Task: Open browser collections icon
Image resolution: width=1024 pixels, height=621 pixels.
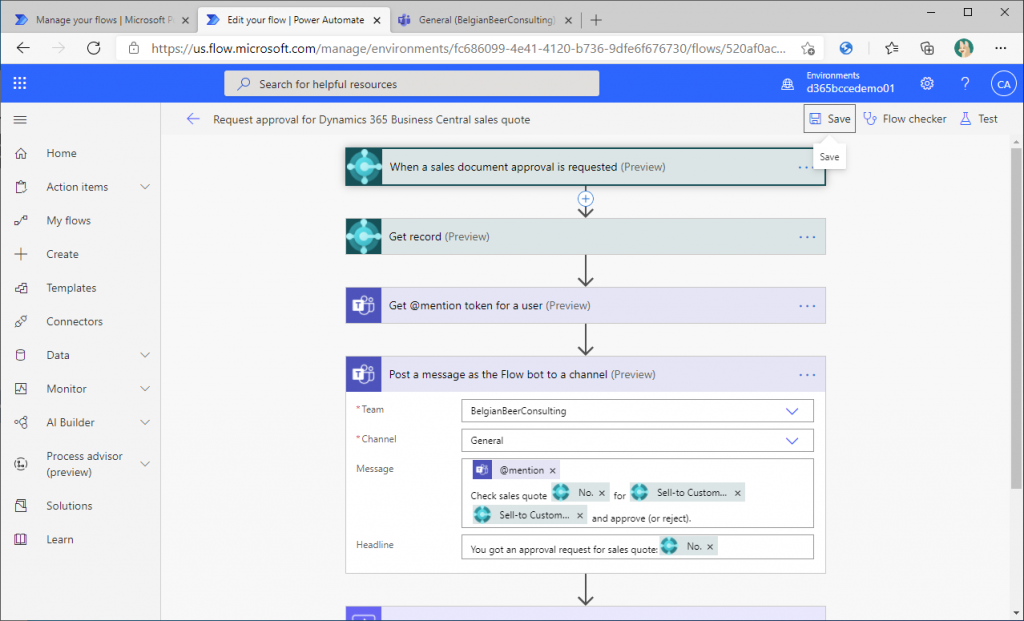Action: point(927,48)
